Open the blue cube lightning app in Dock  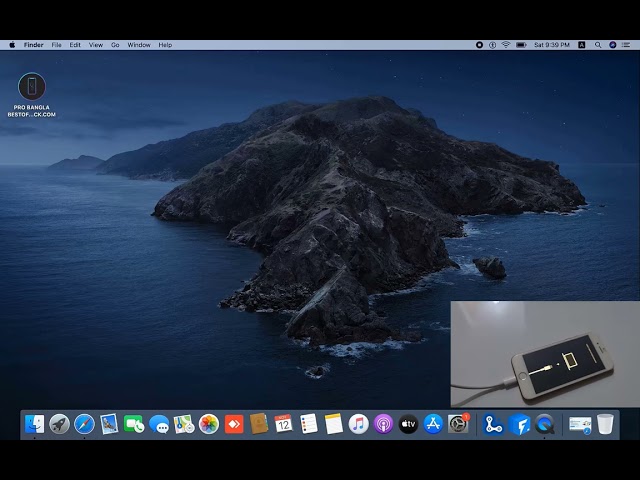(519, 424)
